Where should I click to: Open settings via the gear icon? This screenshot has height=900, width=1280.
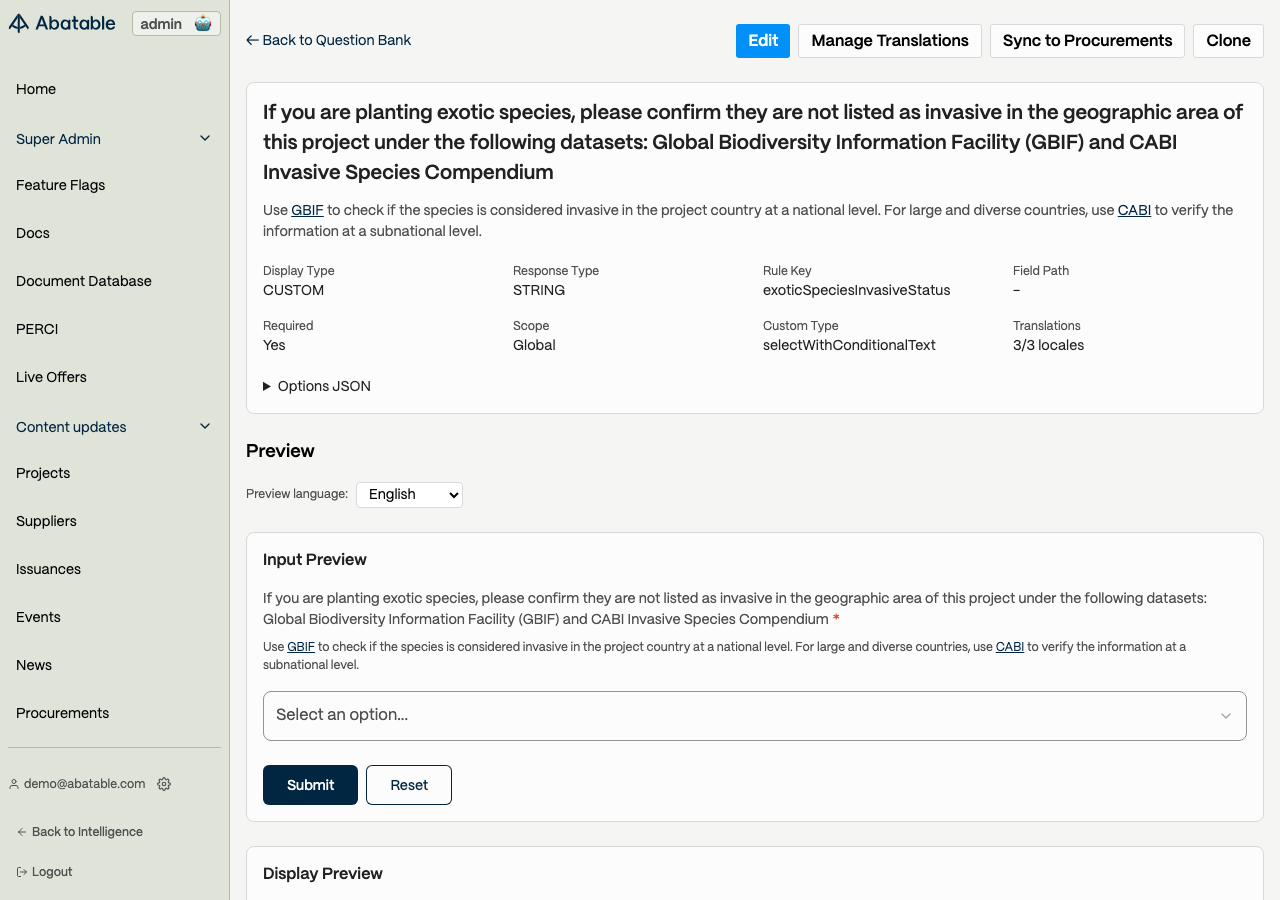coord(164,784)
